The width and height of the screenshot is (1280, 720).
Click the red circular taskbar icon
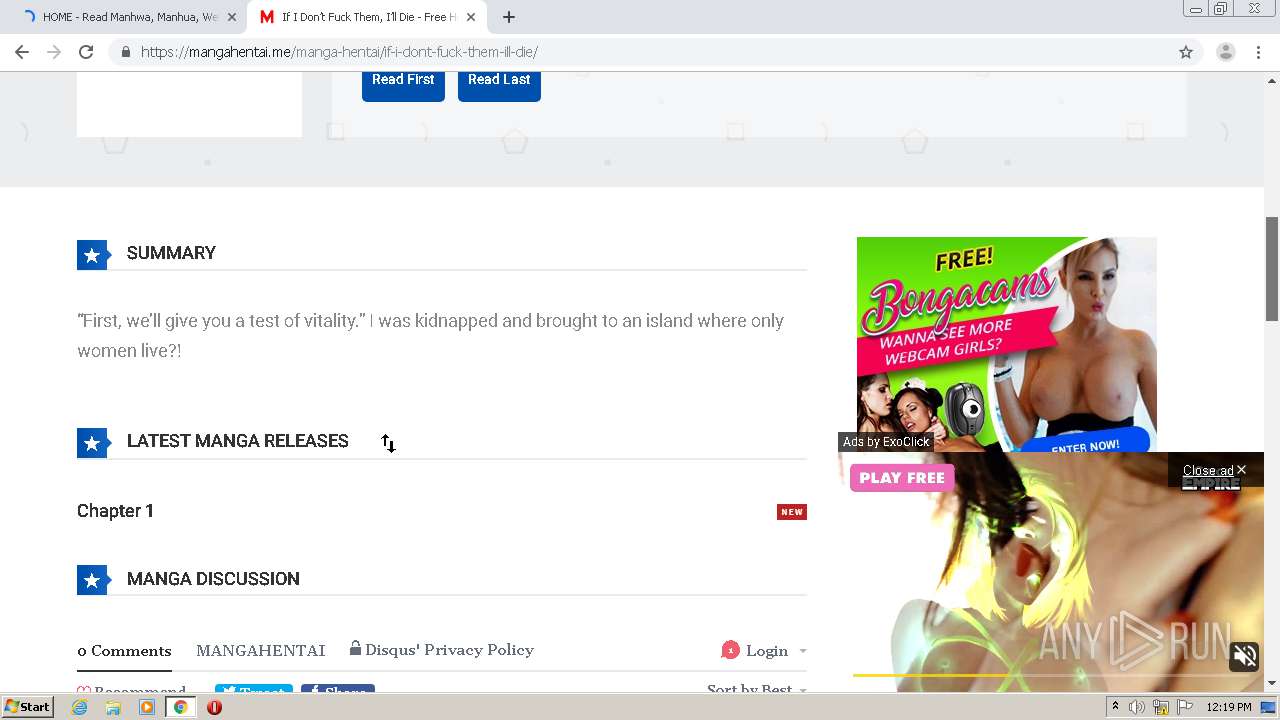pos(214,707)
